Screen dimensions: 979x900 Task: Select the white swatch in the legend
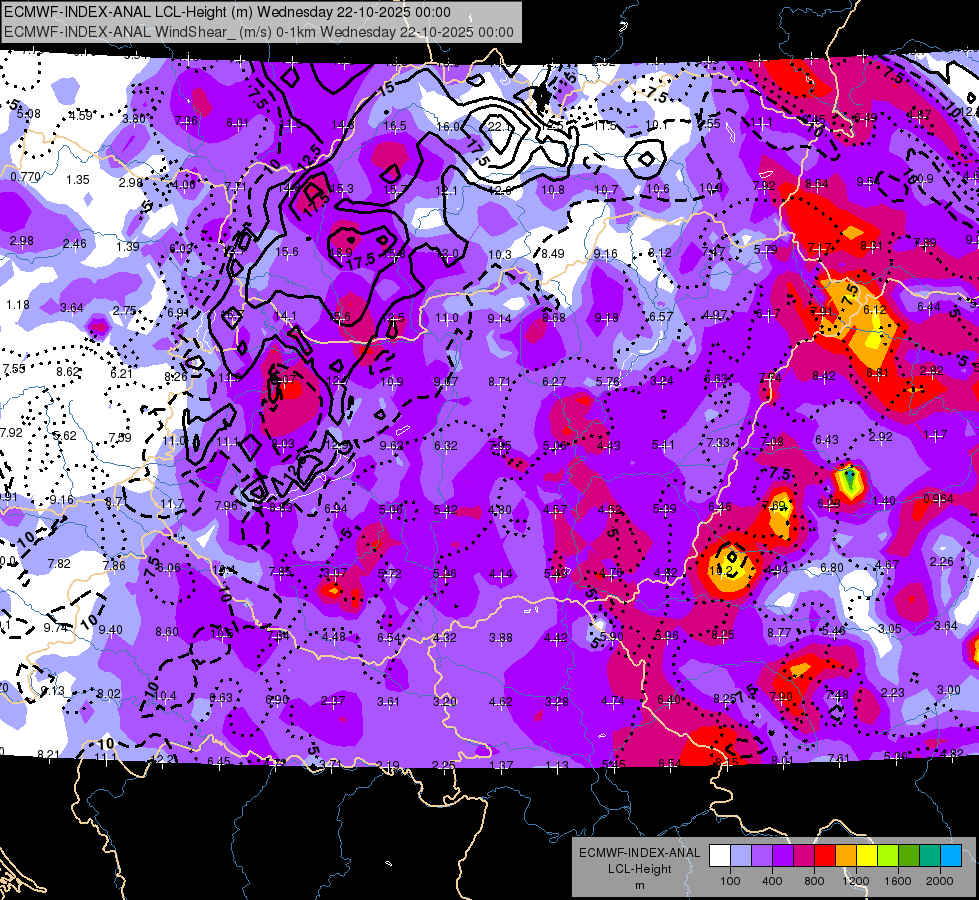click(720, 856)
